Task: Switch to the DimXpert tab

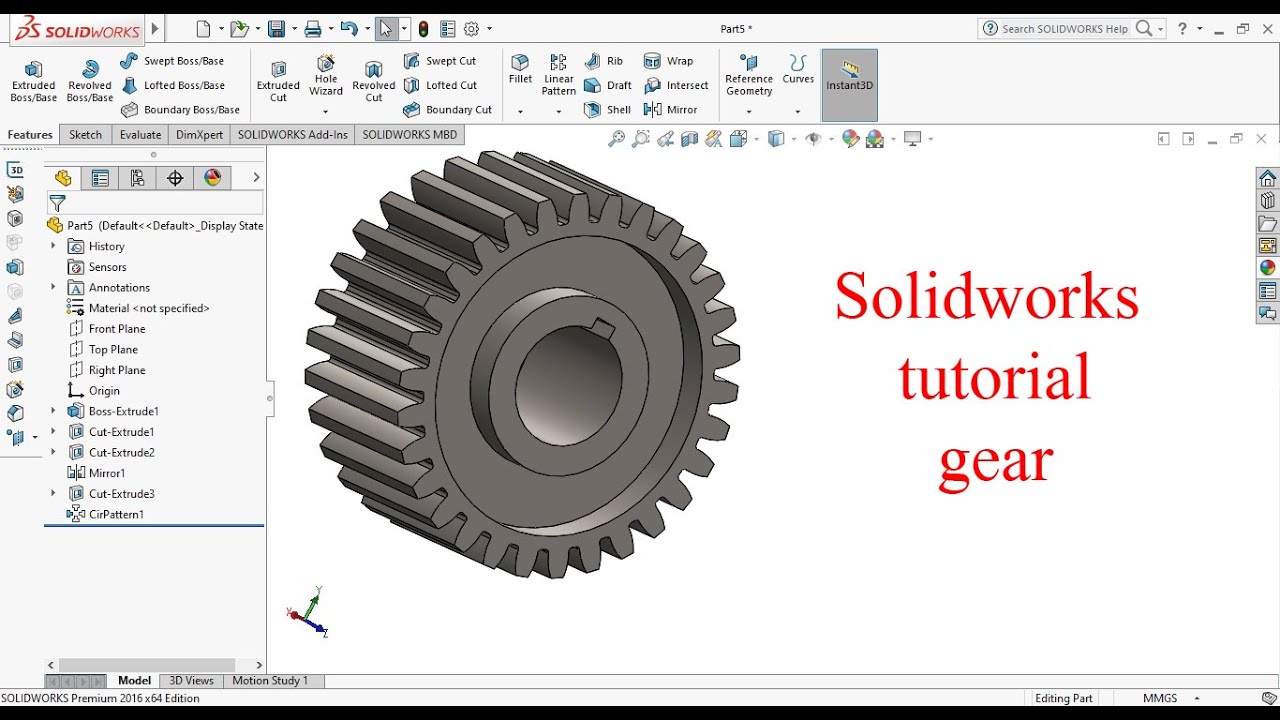Action: 199,135
